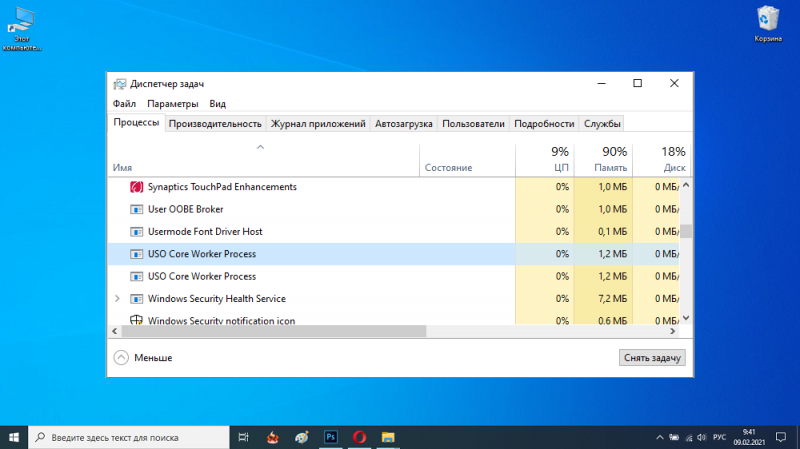
Task: Open File Explorer taskbar icon
Action: point(388,437)
